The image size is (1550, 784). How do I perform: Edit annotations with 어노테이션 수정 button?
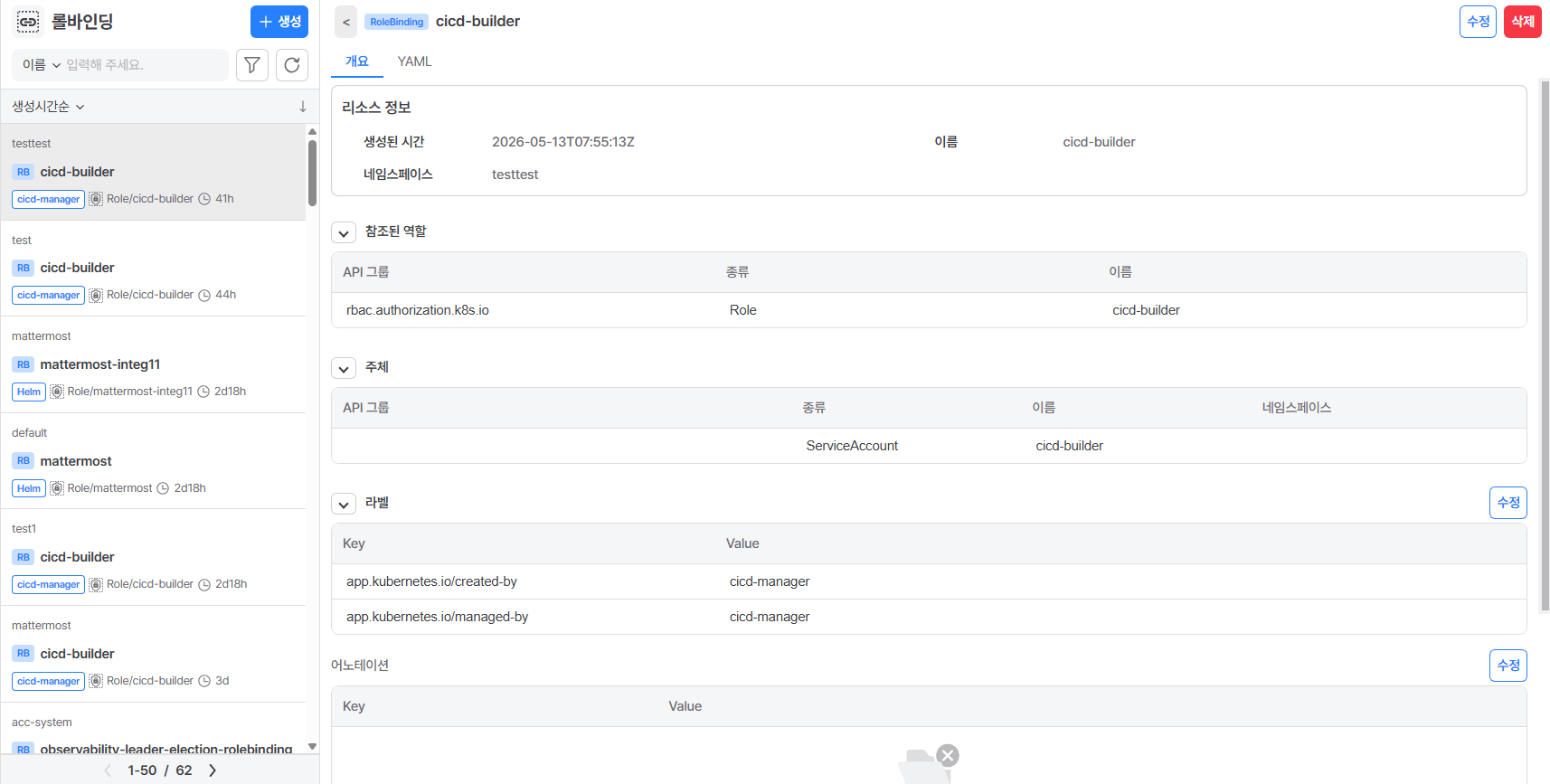tap(1508, 666)
